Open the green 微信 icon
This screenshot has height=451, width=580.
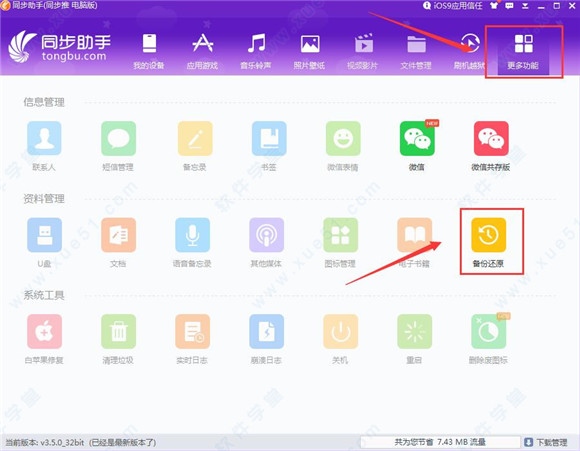[417, 138]
